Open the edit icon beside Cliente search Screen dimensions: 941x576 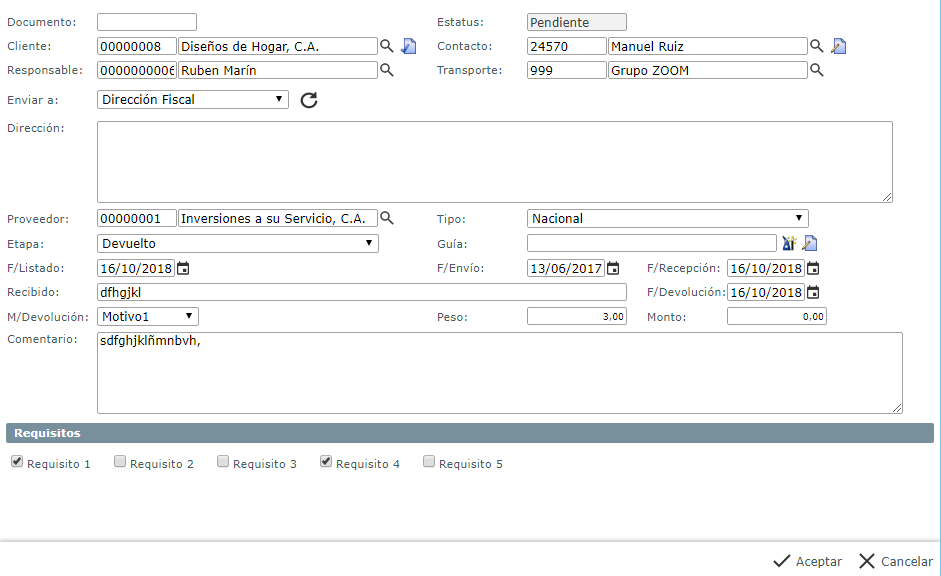pyautogui.click(x=409, y=46)
